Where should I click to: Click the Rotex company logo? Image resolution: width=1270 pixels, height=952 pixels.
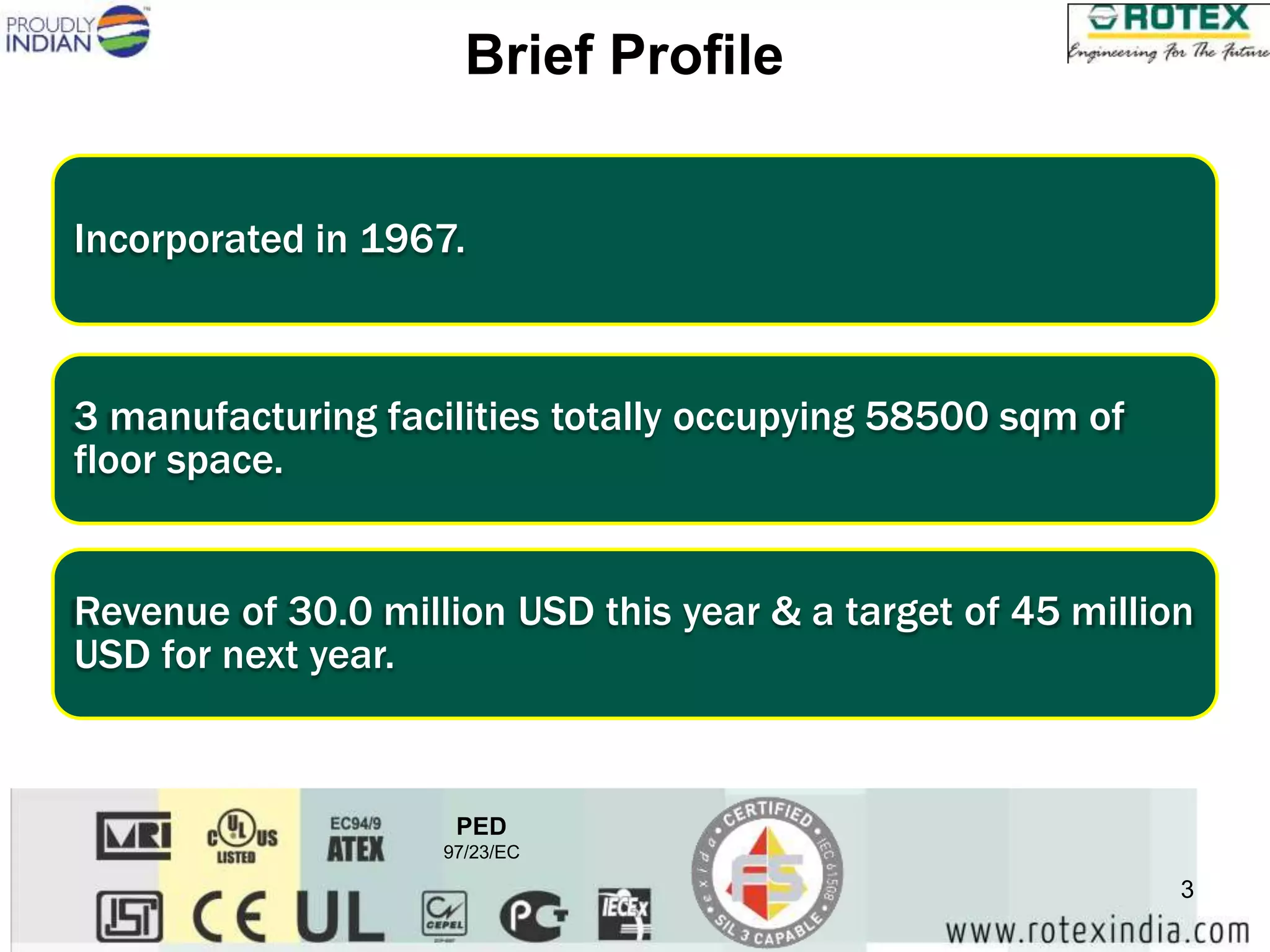click(x=1169, y=19)
